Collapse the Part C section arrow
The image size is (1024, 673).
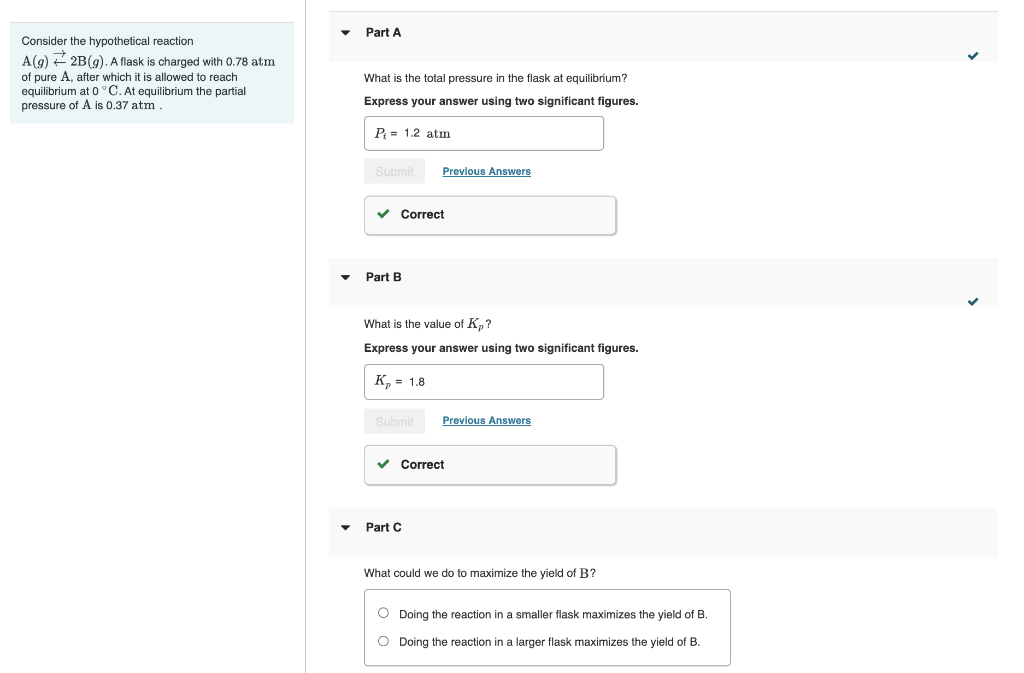coord(346,527)
